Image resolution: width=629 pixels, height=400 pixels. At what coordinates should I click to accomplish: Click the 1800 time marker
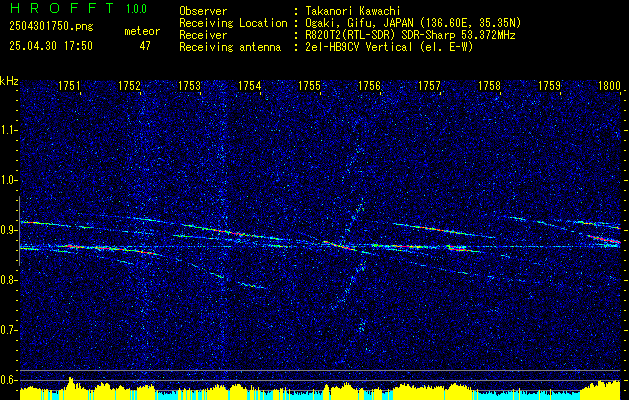click(x=609, y=86)
